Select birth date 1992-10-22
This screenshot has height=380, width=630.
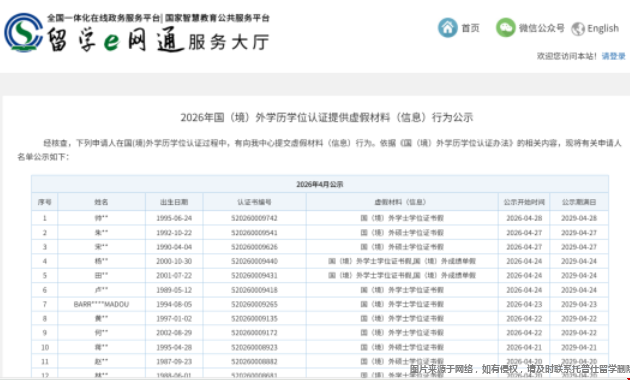[174, 233]
